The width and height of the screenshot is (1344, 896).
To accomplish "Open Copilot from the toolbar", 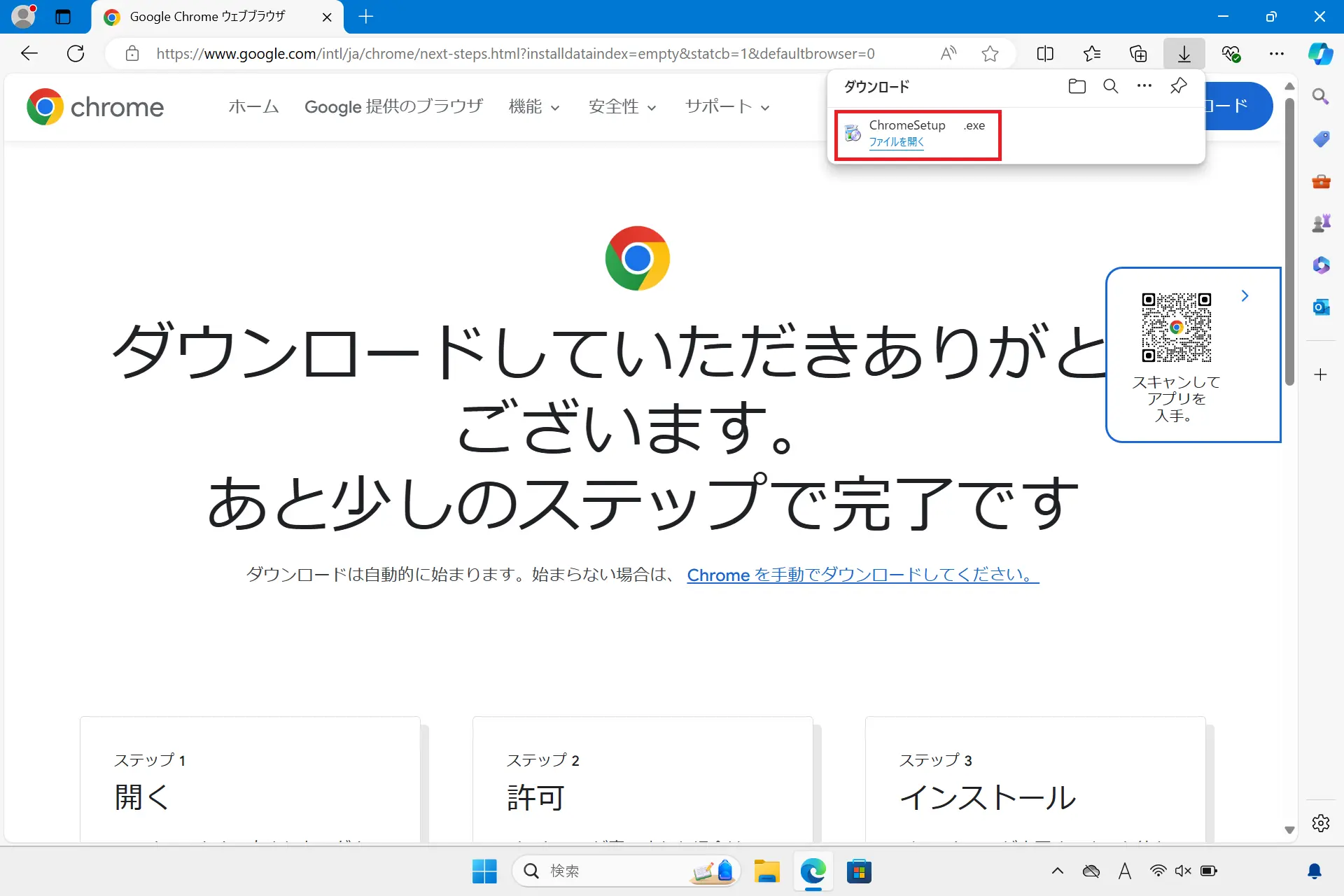I will [x=1320, y=53].
